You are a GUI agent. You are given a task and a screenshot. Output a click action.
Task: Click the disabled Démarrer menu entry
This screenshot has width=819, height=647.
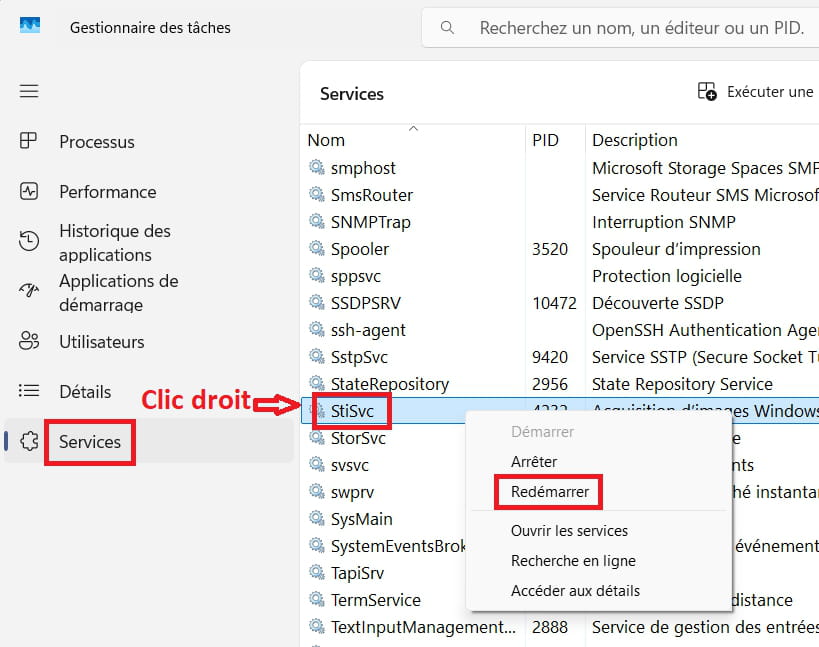point(542,432)
